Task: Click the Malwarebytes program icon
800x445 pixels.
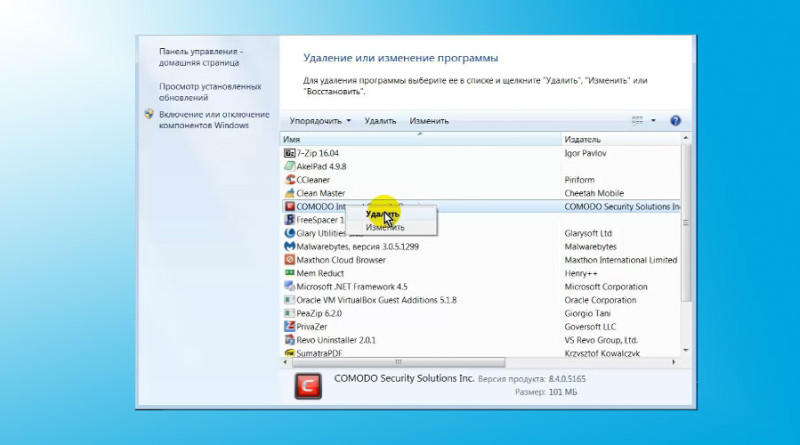Action: (x=289, y=246)
